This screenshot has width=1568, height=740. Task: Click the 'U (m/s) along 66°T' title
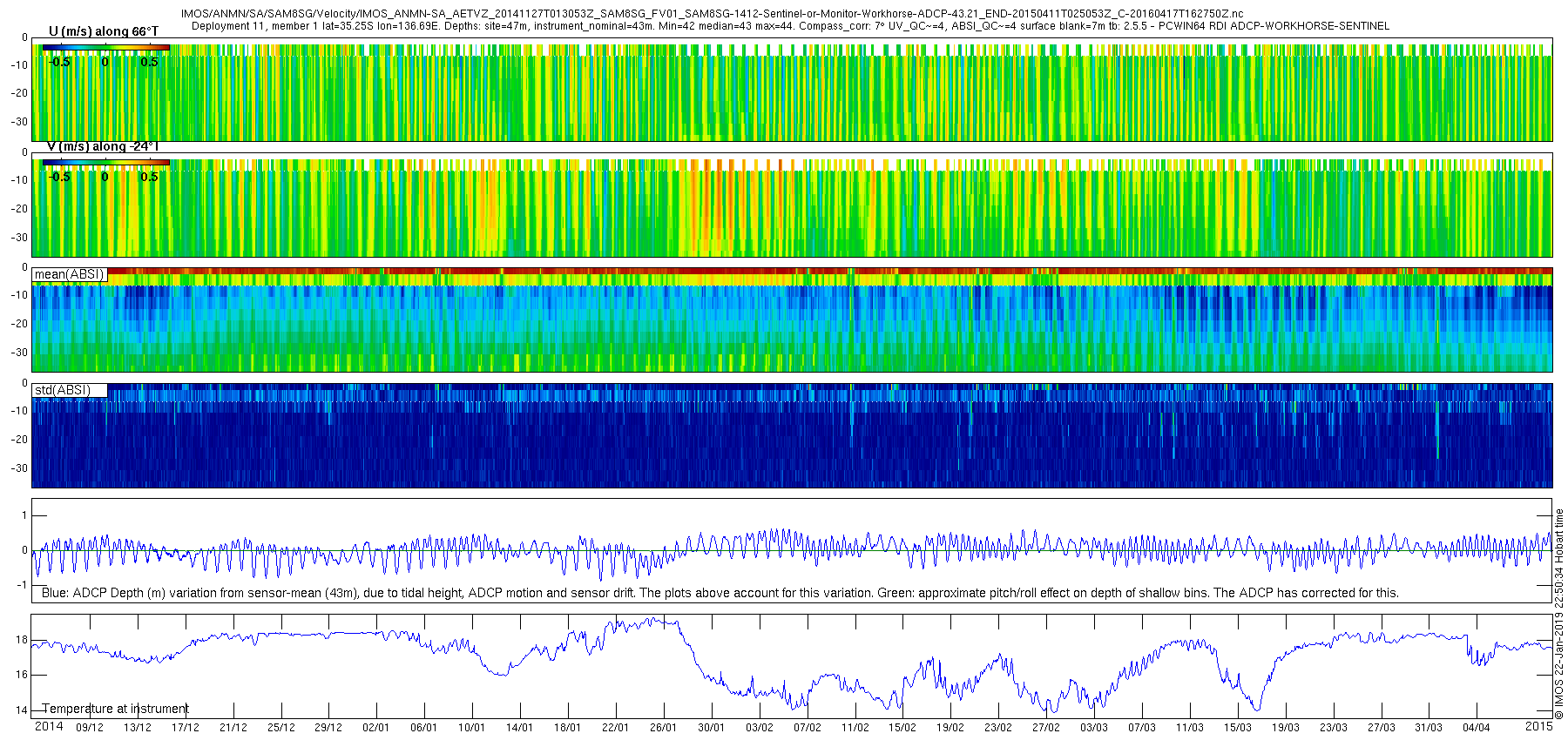click(103, 31)
